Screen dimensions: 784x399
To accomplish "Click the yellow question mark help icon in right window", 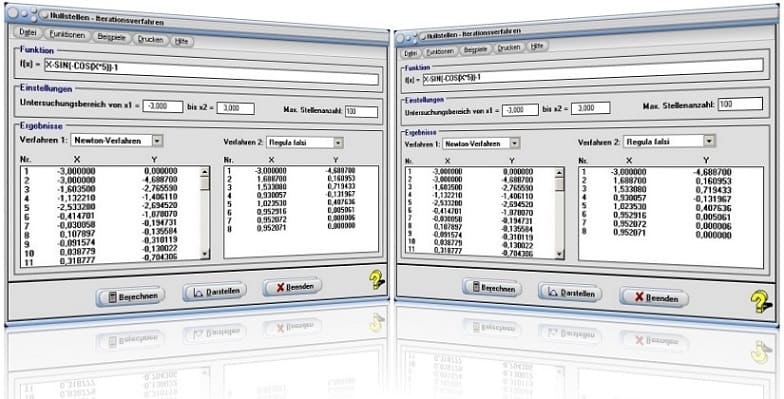I will pos(761,302).
